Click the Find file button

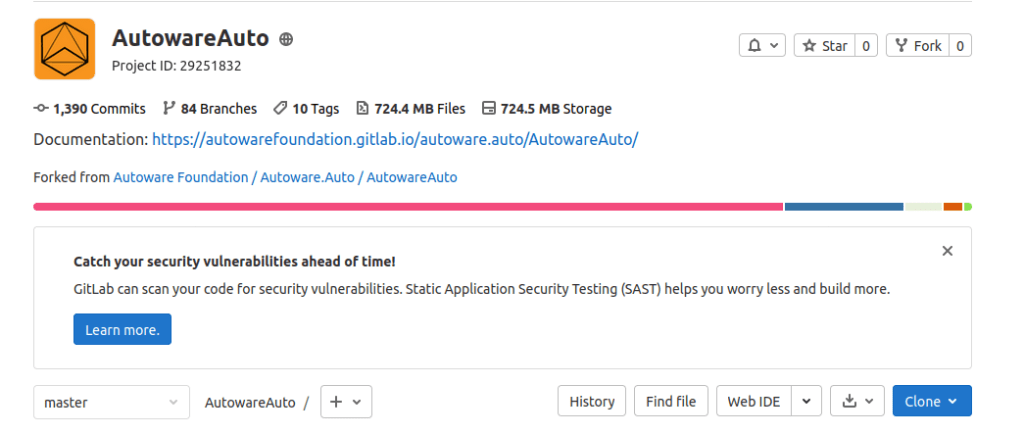click(x=671, y=402)
